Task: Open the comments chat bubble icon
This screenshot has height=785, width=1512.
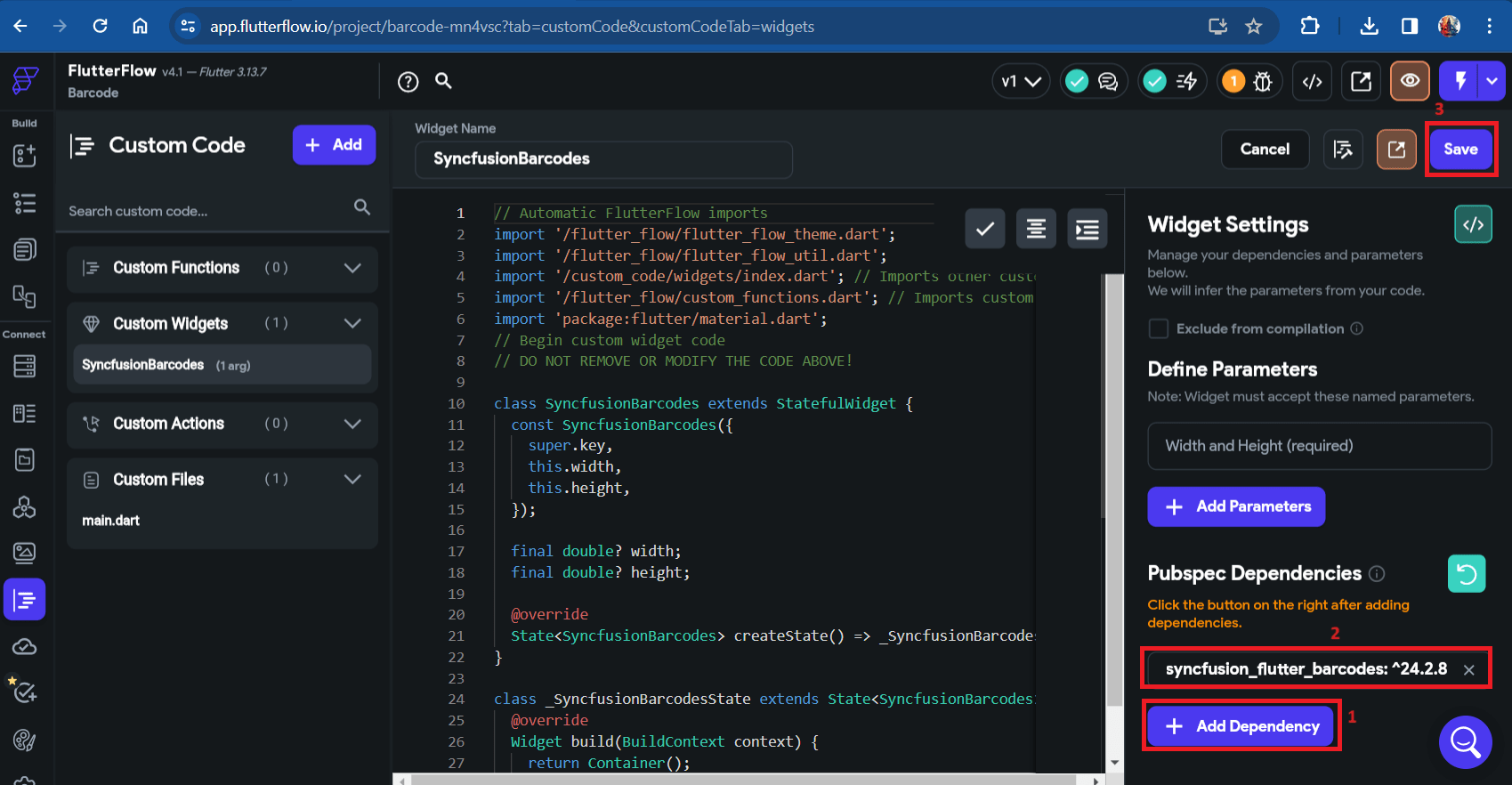Action: [1108, 82]
